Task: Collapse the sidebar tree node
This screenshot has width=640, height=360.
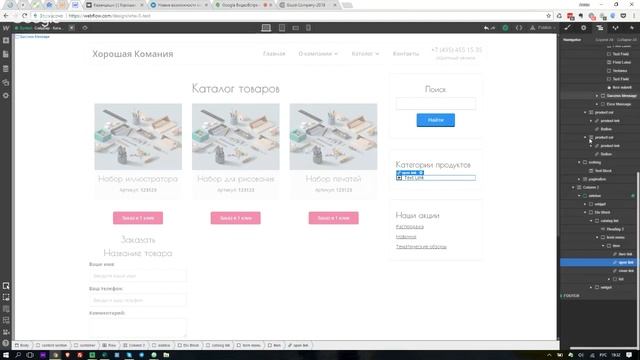Action: (x=579, y=196)
